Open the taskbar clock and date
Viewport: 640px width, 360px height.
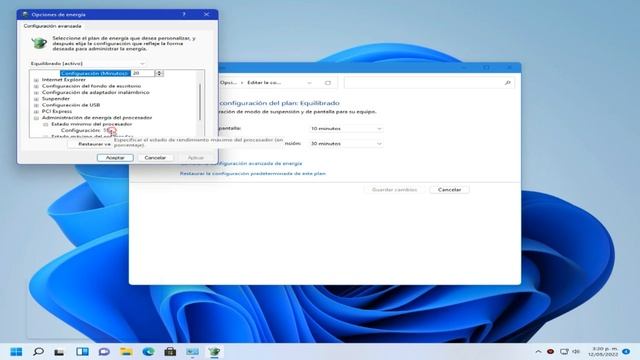pos(603,351)
